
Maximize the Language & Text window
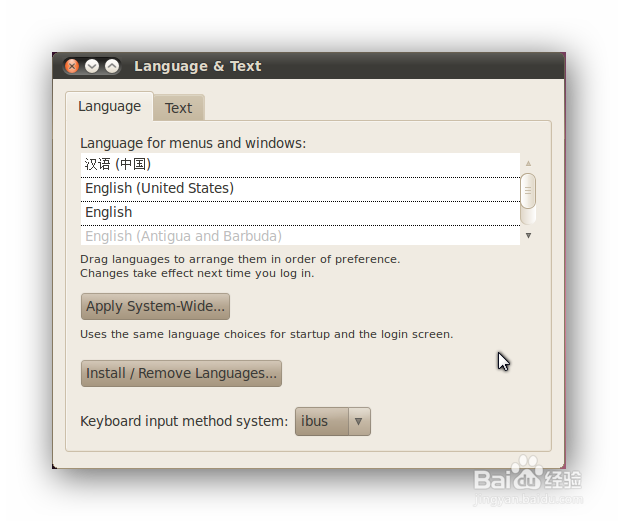click(x=112, y=66)
